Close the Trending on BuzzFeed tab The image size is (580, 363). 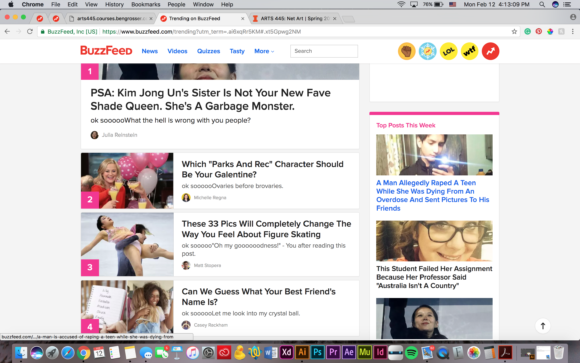[x=243, y=18]
